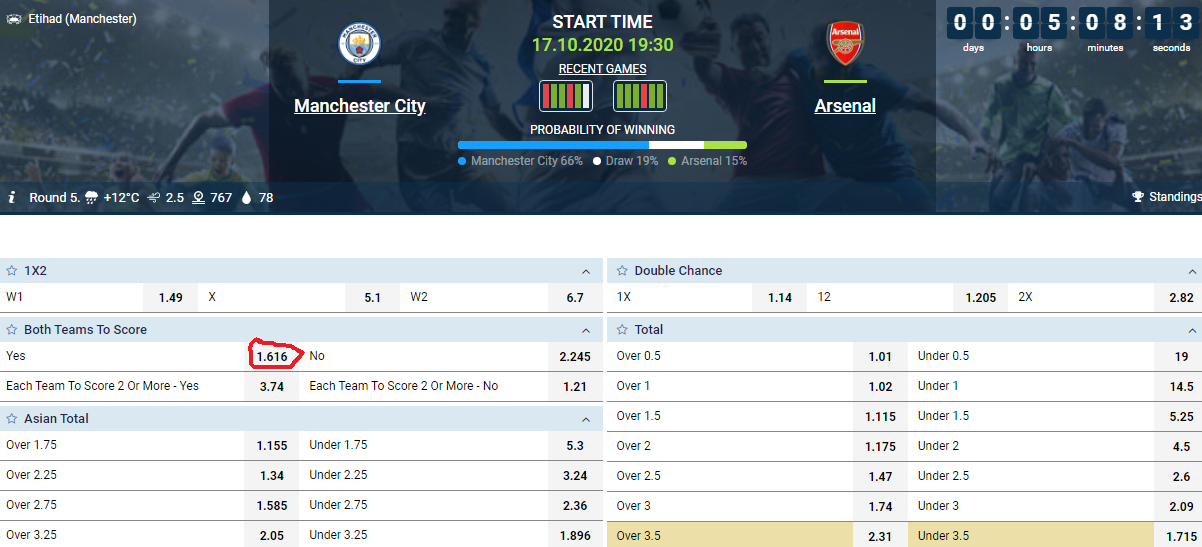1202x547 pixels.
Task: Favorite the 1X2 market with its star
Action: coord(12,271)
